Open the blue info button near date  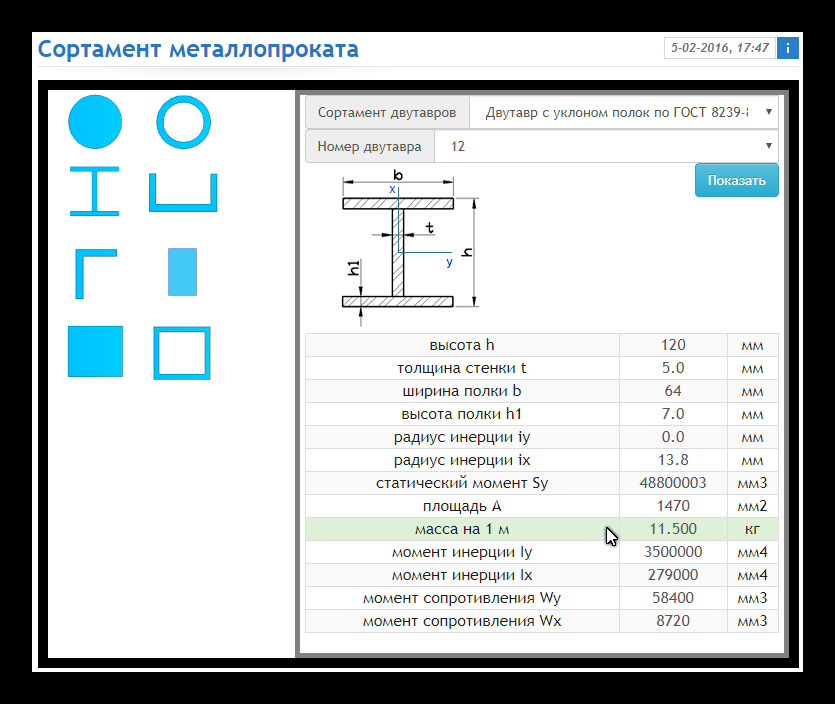coord(788,48)
